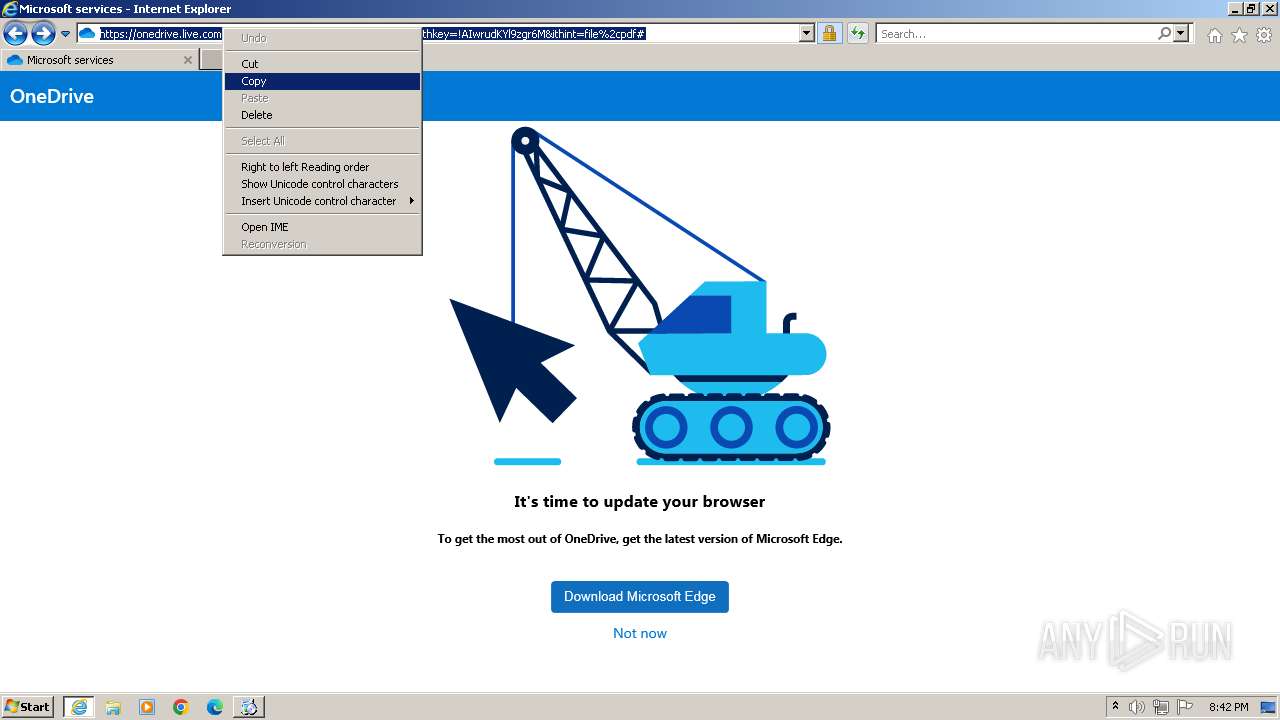1280x720 pixels.
Task: Close the Microsoft services tab
Action: [x=187, y=60]
